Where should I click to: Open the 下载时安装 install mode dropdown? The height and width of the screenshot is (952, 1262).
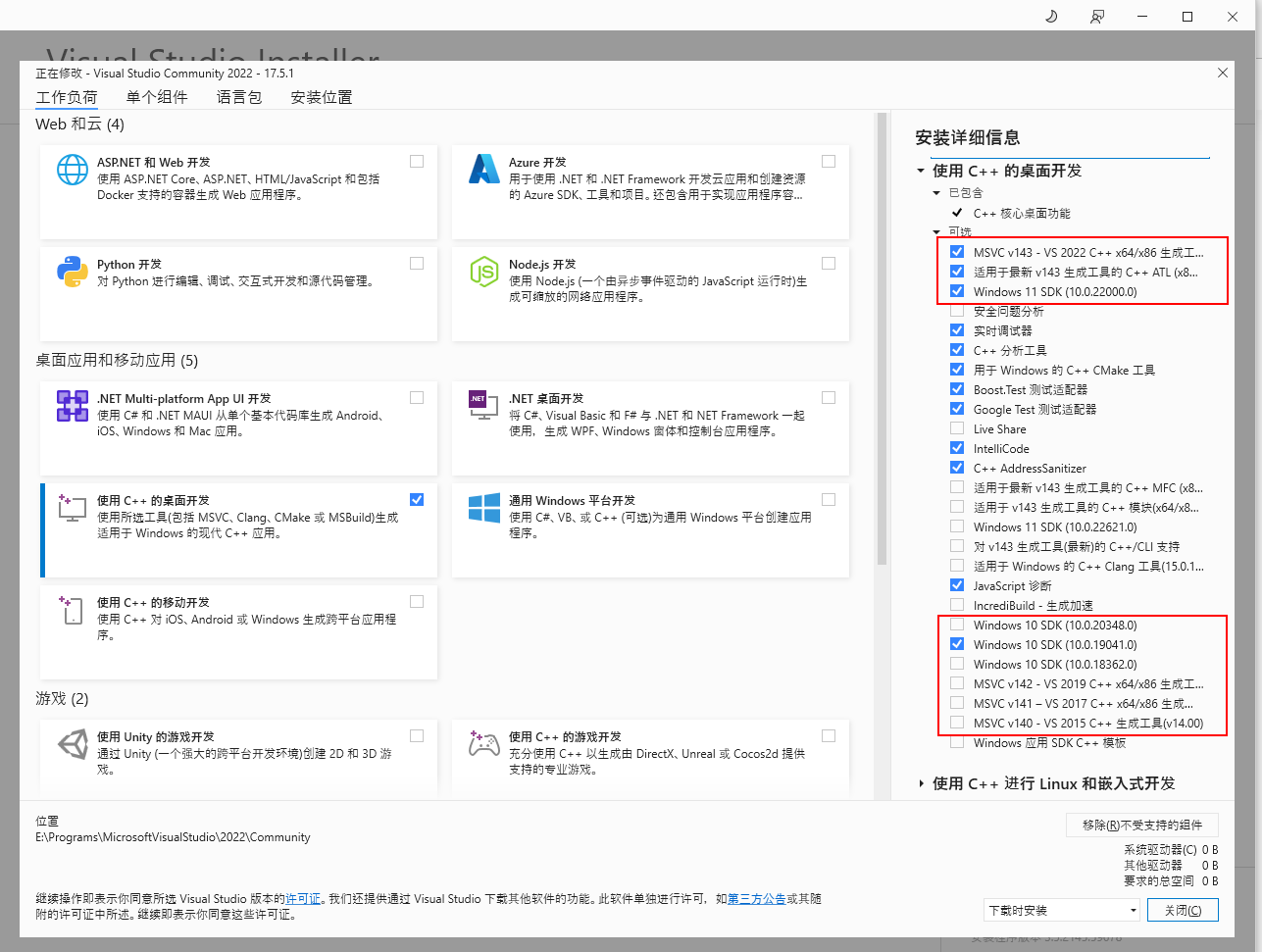coord(1062,910)
